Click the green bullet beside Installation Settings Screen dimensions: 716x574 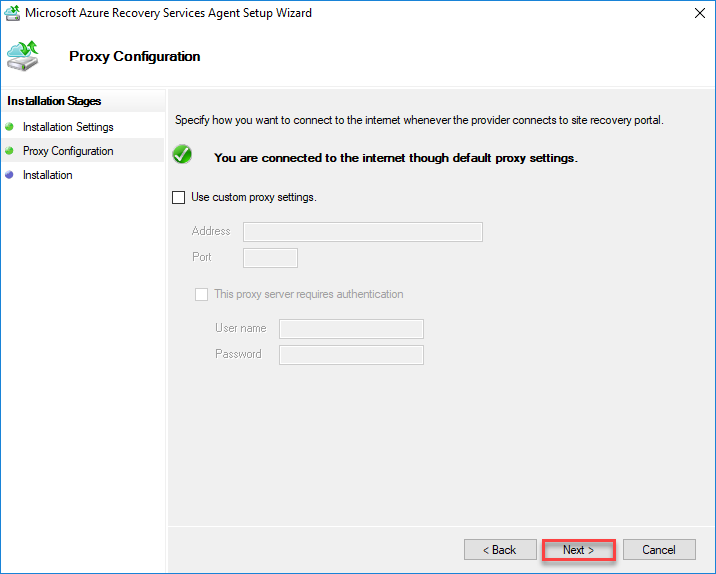[x=10, y=127]
